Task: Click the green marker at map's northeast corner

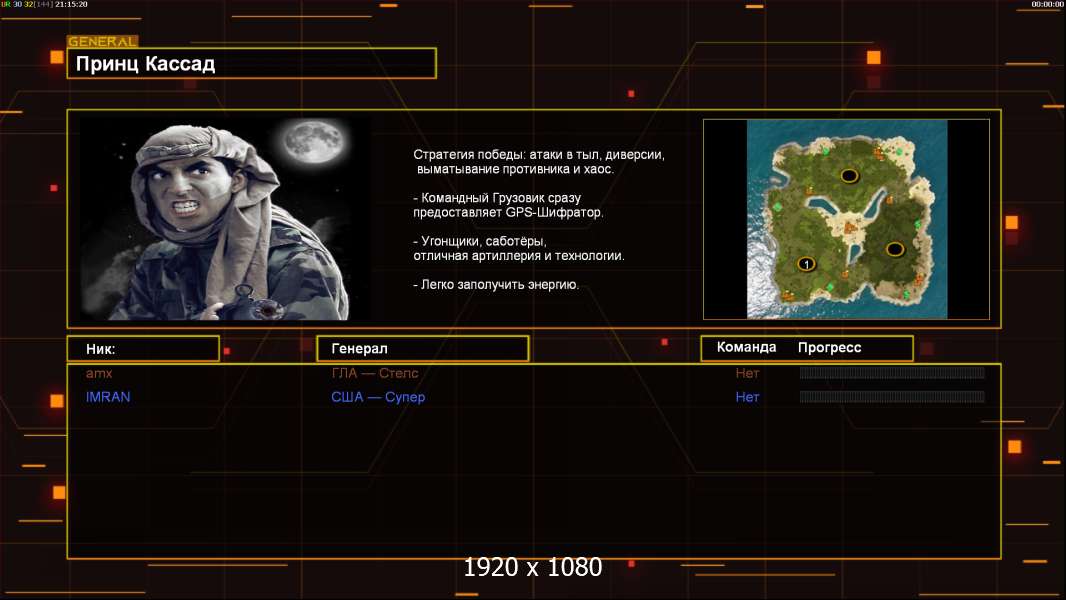Action: click(x=898, y=152)
